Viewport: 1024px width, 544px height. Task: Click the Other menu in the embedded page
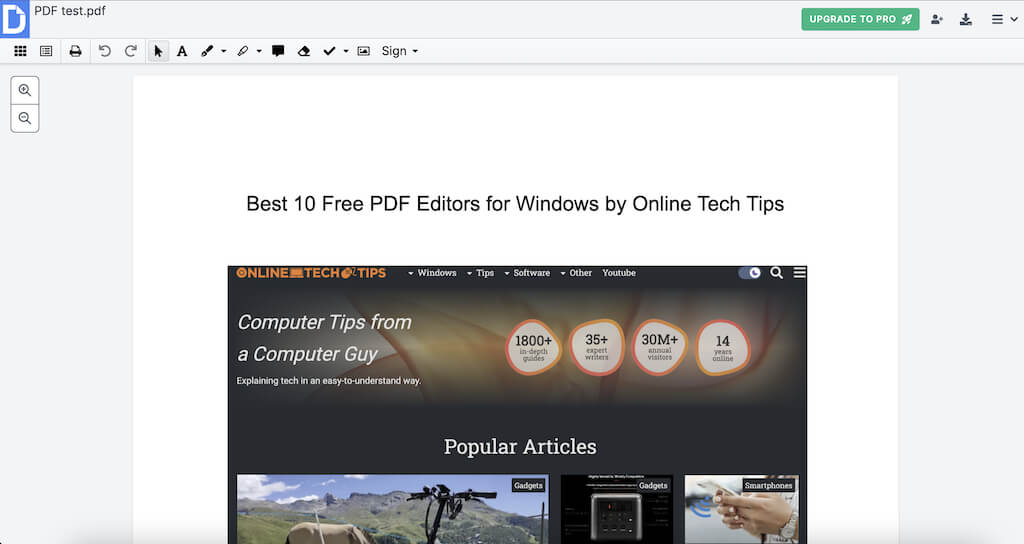576,273
